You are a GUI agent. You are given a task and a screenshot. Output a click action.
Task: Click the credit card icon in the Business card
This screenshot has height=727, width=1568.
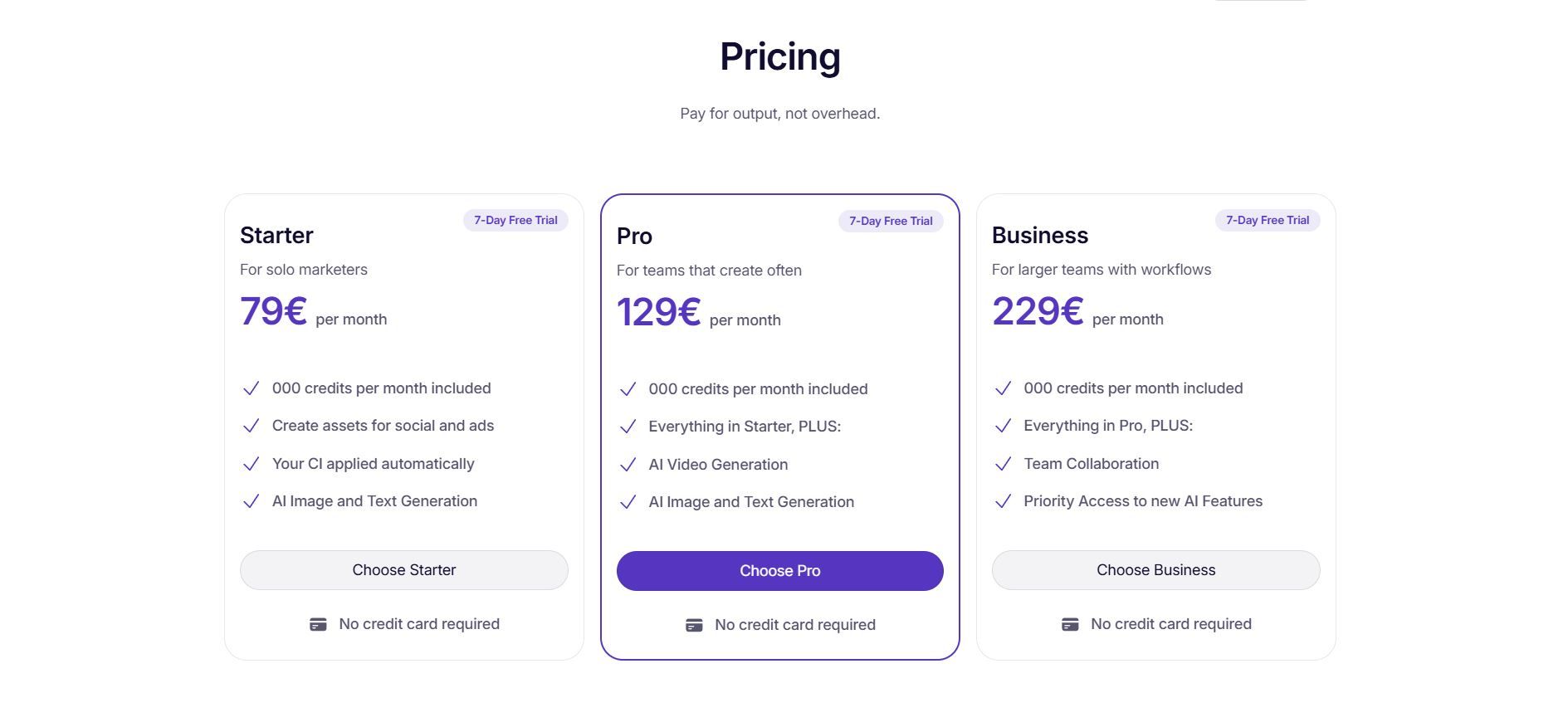tap(1070, 623)
